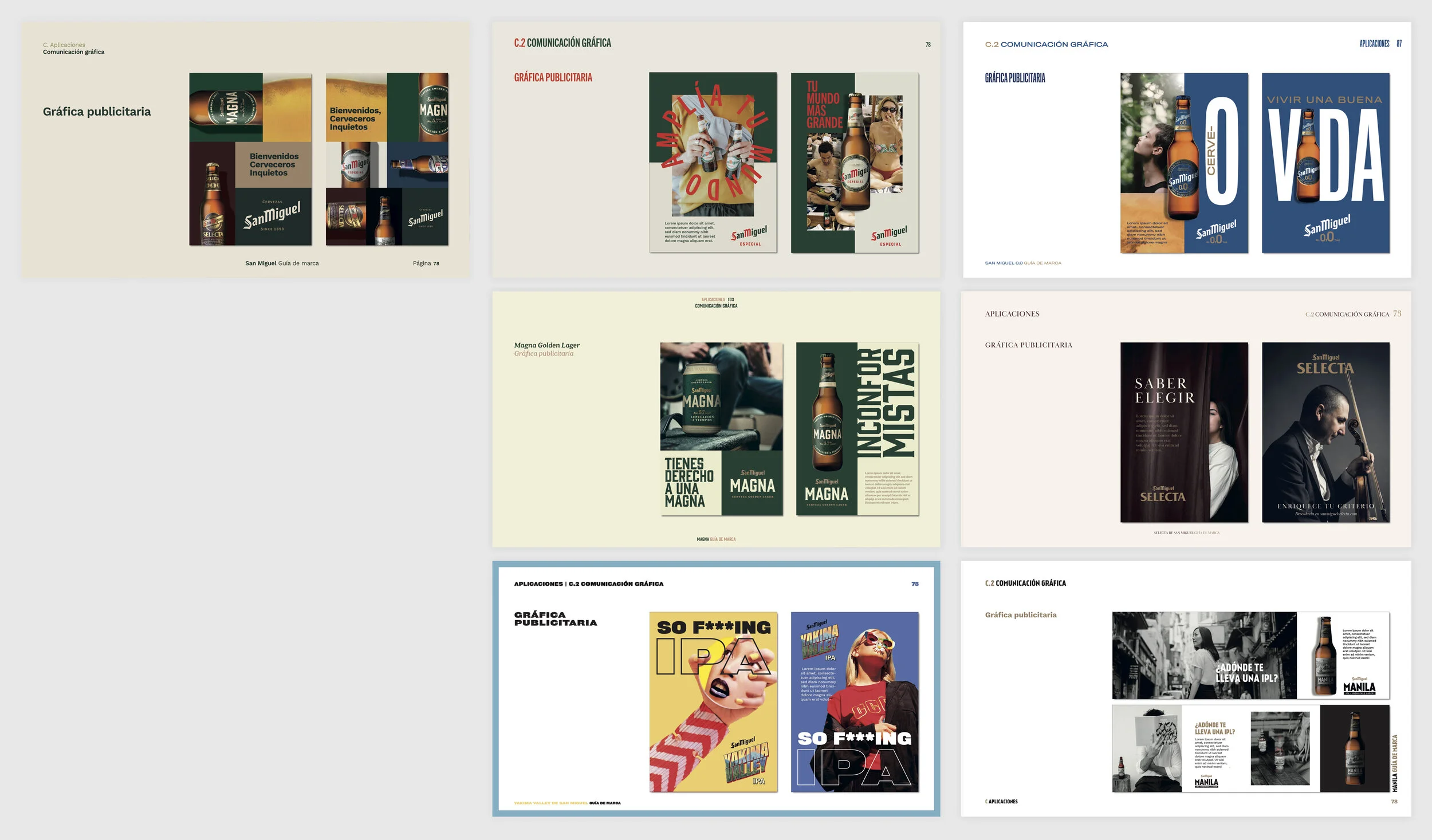Click red 'GRÁFICA PUBLICITARIA' subtitle

click(553, 77)
